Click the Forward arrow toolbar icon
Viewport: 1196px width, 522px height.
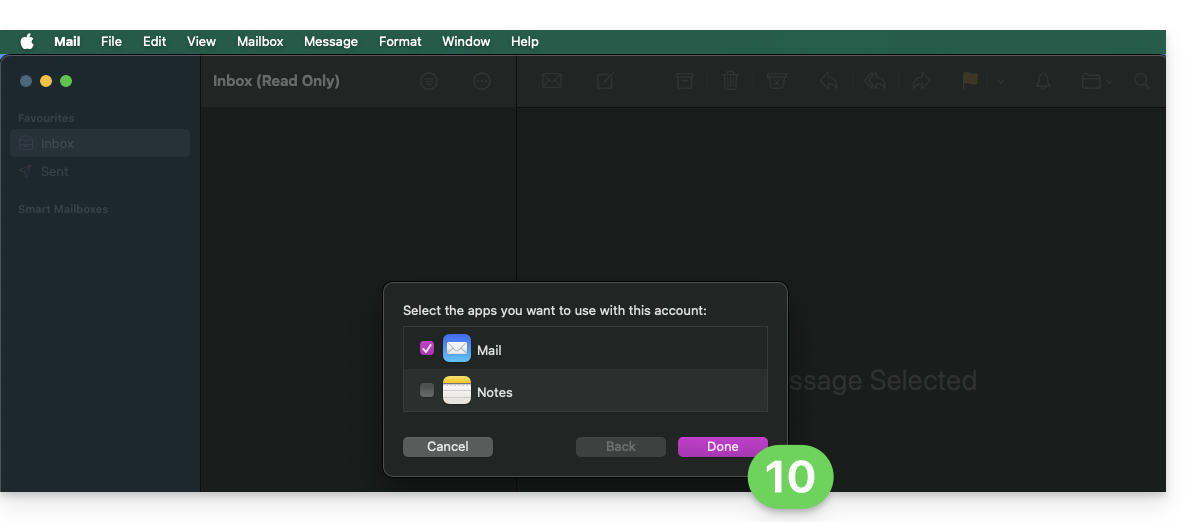(921, 81)
